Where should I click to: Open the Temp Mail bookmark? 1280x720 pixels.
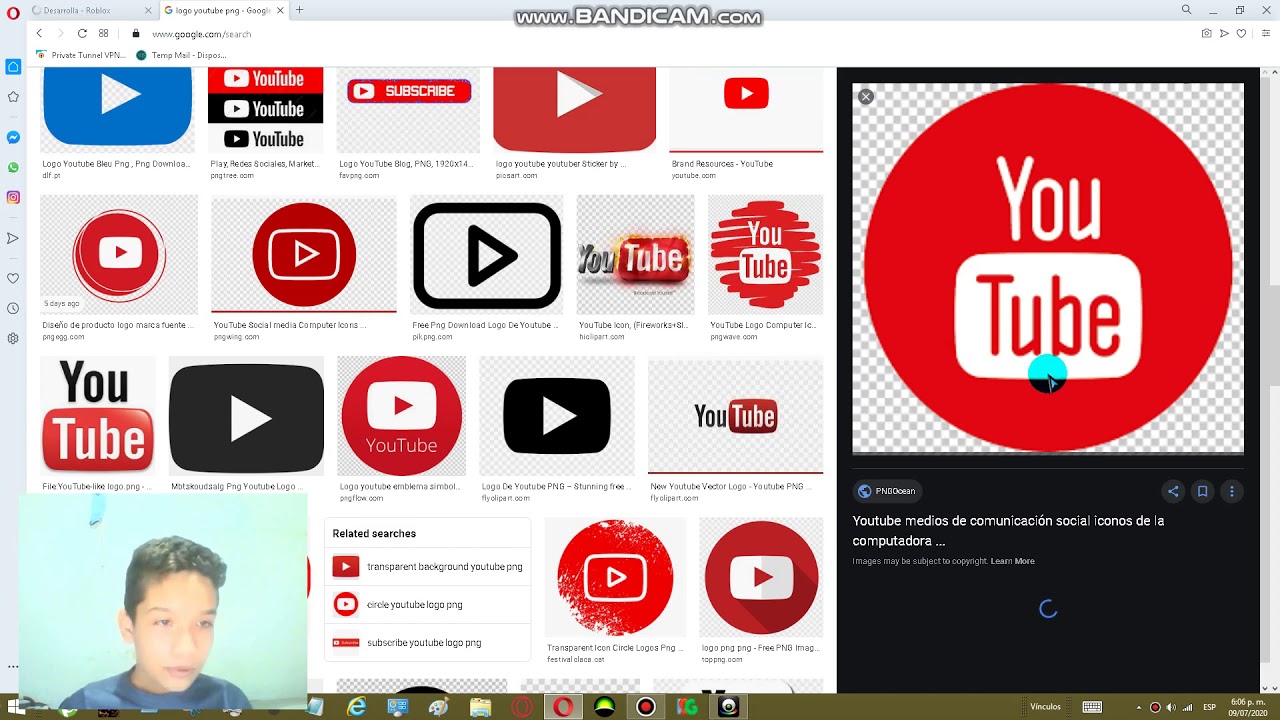182,55
